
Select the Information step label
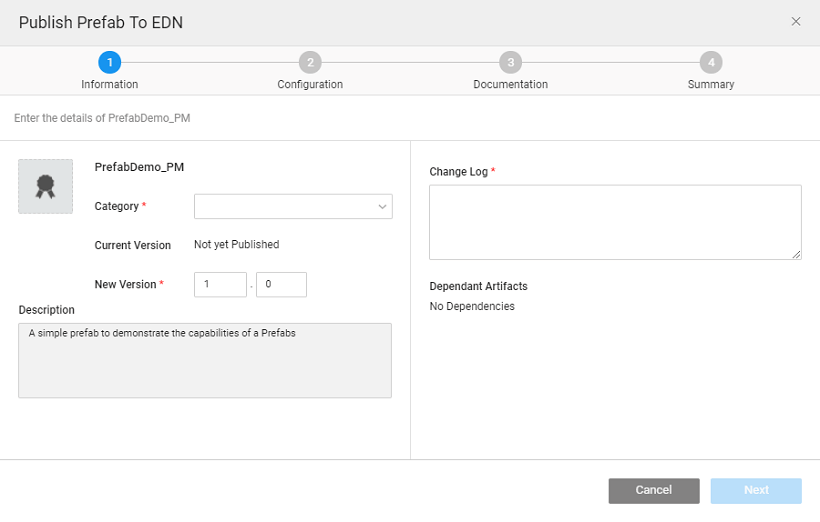coord(110,85)
